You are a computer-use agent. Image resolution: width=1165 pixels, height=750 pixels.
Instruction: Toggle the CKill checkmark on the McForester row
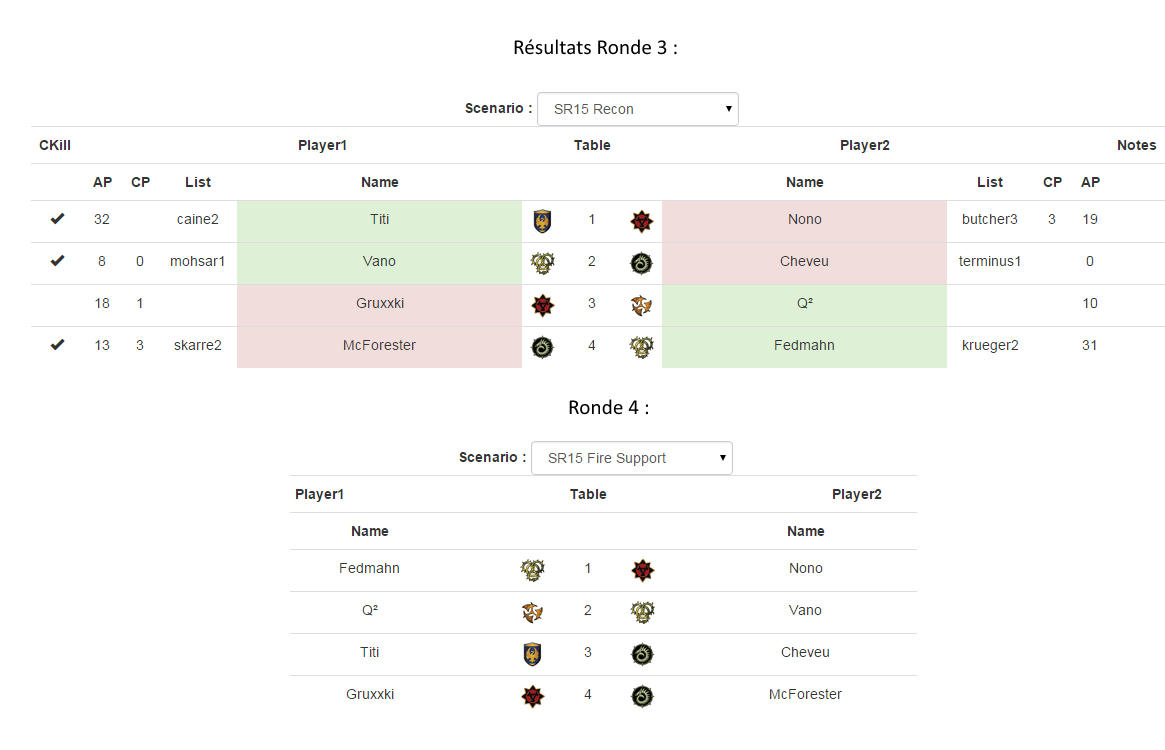57,345
